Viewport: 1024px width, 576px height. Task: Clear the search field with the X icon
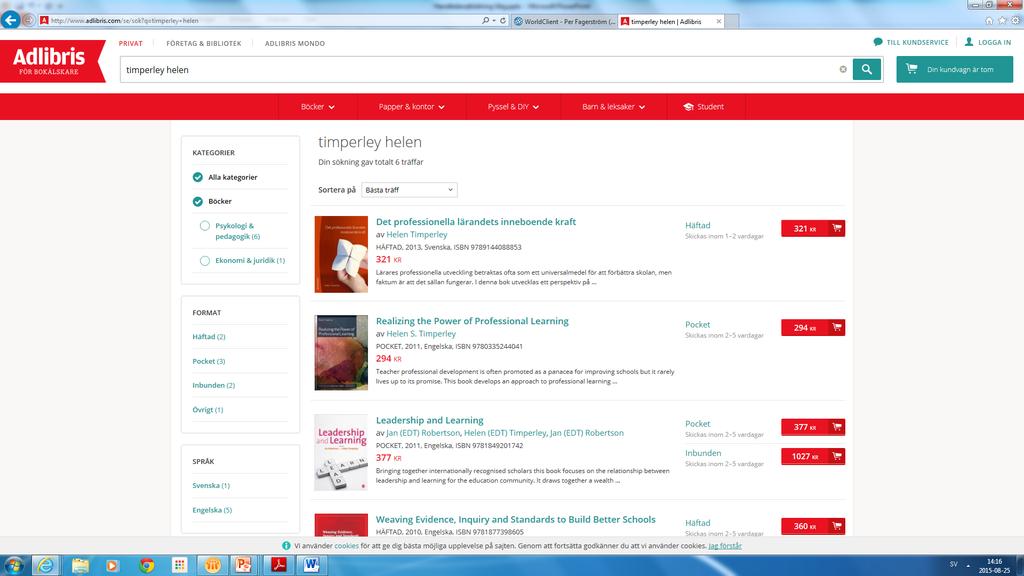[843, 69]
